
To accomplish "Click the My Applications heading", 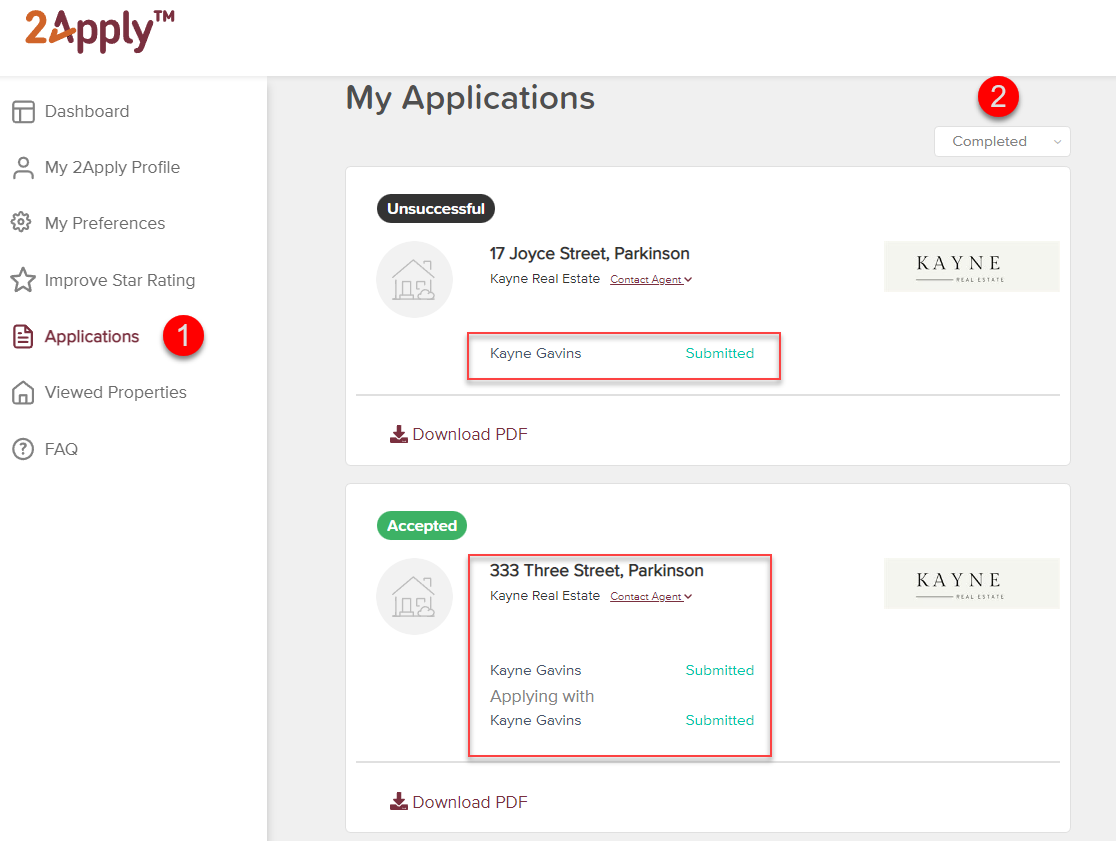I will tap(470, 98).
